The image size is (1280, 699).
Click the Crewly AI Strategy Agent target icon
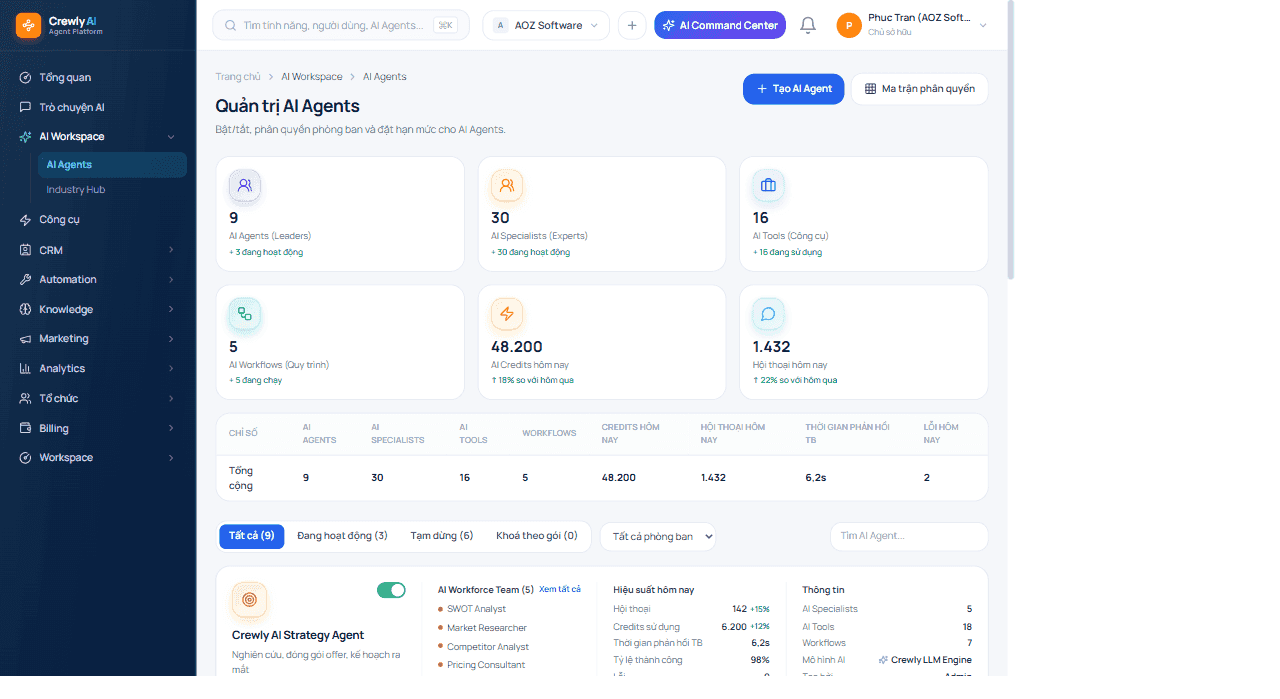point(249,599)
